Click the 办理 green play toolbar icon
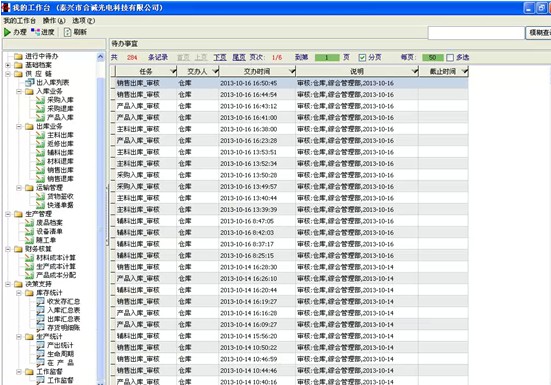 pyautogui.click(x=7, y=32)
